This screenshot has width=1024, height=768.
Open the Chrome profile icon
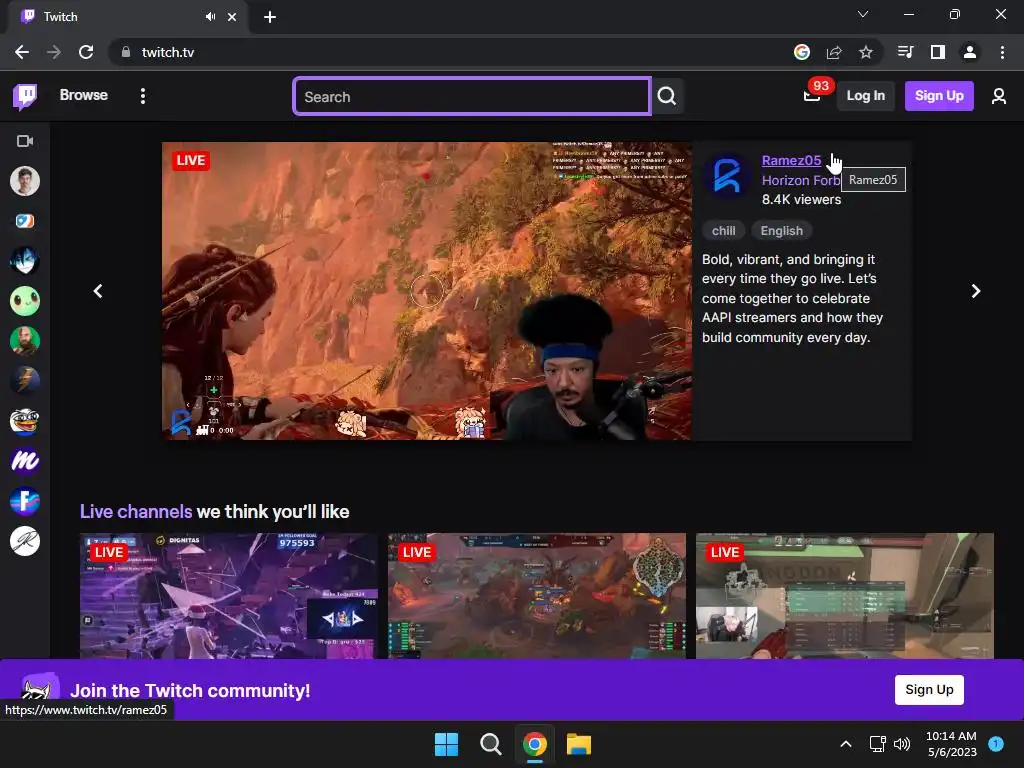tap(970, 52)
